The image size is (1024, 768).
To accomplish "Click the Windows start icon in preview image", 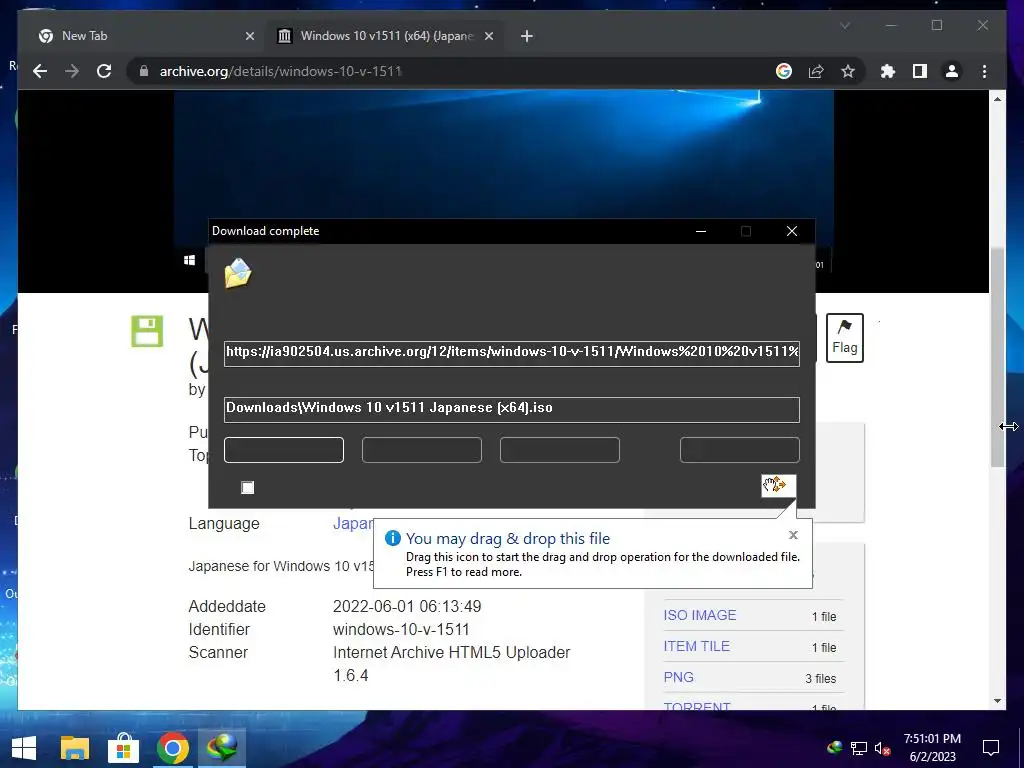I will [x=189, y=261].
